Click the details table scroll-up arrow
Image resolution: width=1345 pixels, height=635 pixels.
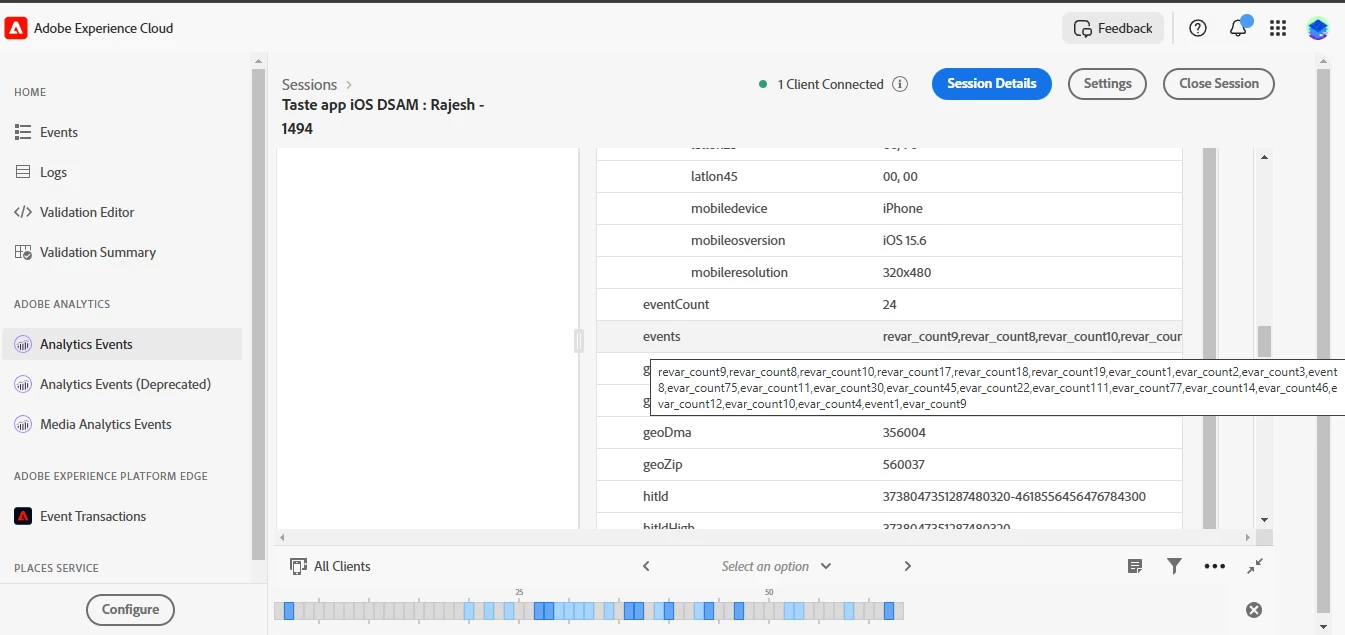pos(1265,157)
